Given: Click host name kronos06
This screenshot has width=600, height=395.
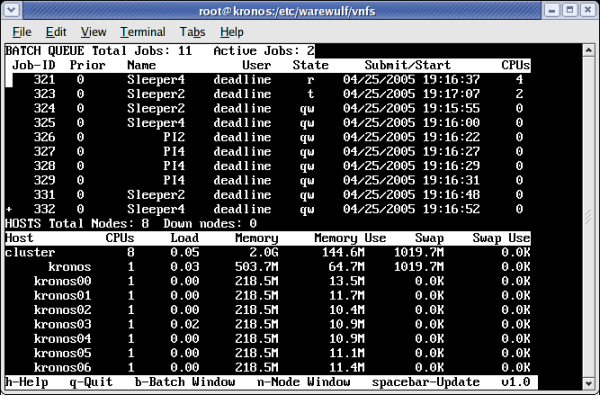Looking at the screenshot, I should pyautogui.click(x=62, y=368).
